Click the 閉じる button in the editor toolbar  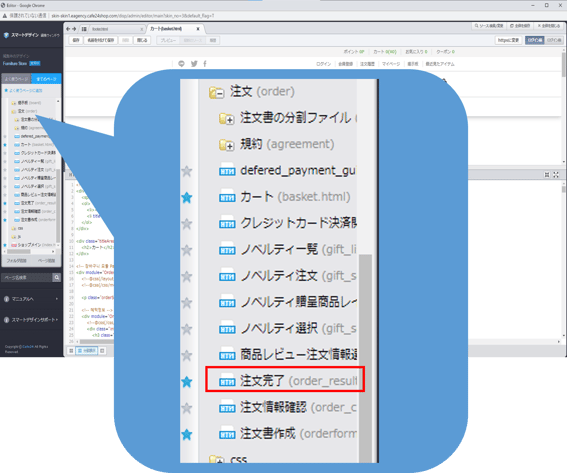(142, 40)
